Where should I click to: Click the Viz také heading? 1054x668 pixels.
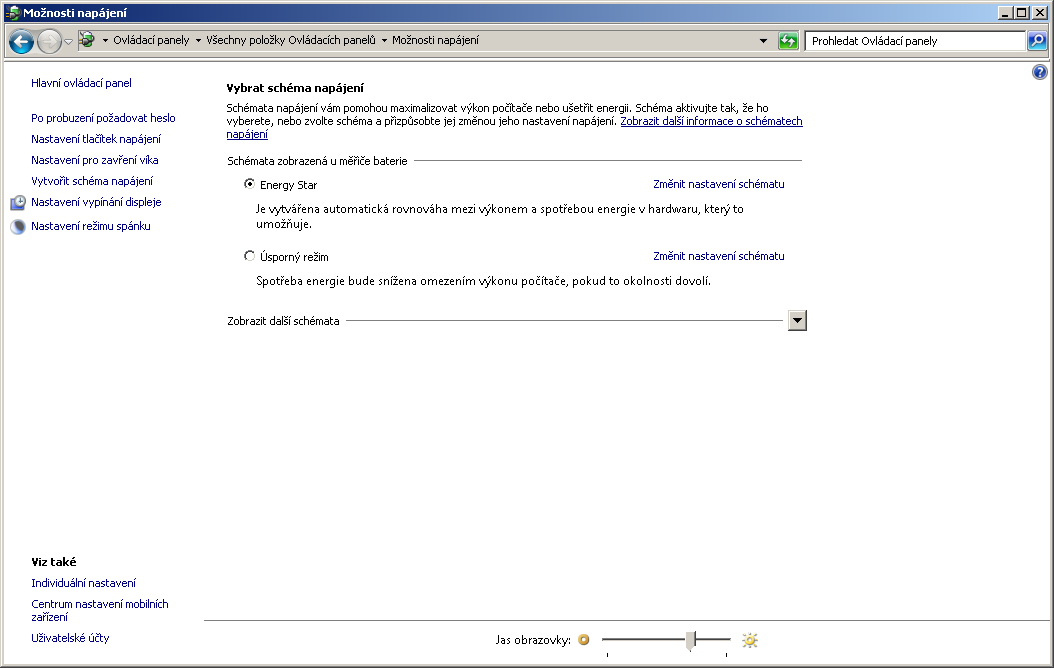tap(54, 562)
